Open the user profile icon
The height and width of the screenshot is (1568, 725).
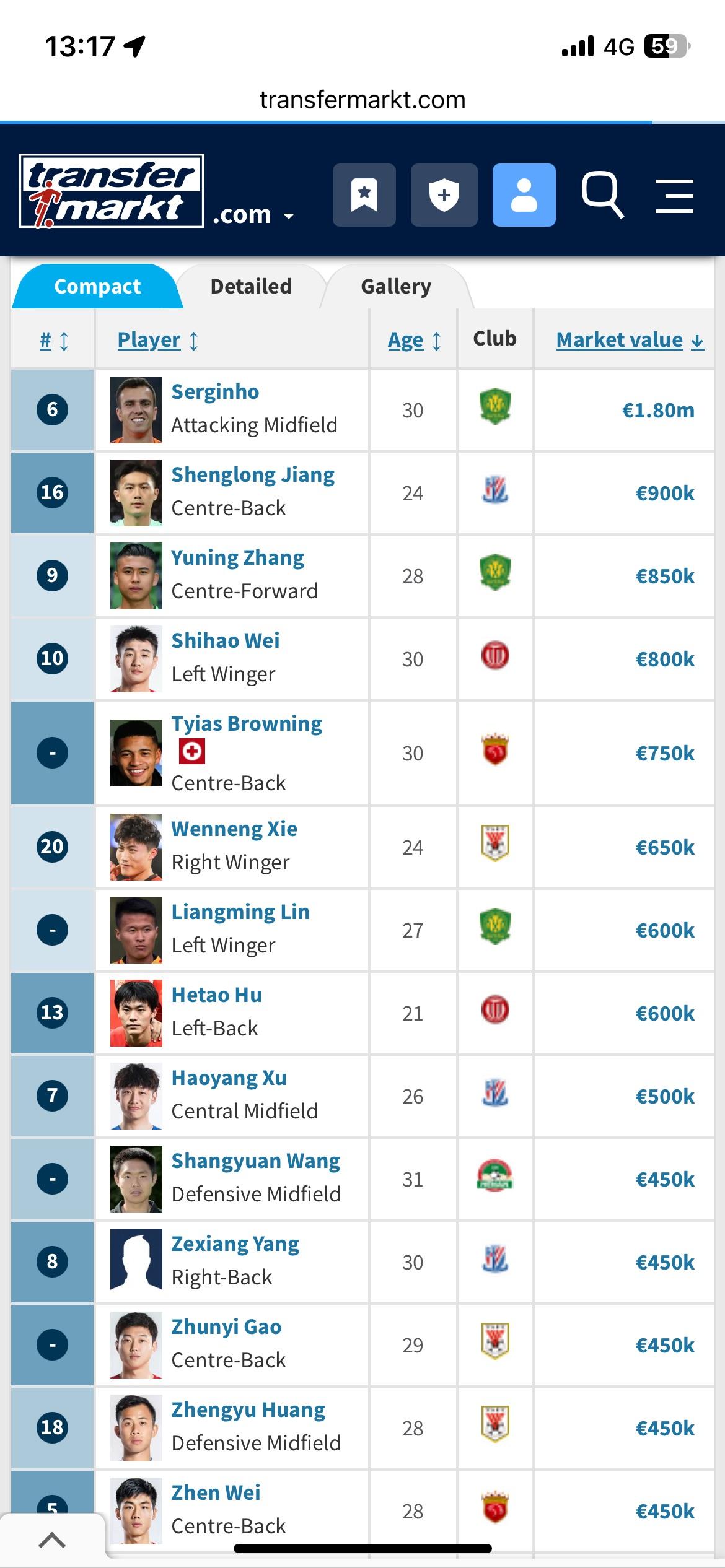(x=524, y=195)
